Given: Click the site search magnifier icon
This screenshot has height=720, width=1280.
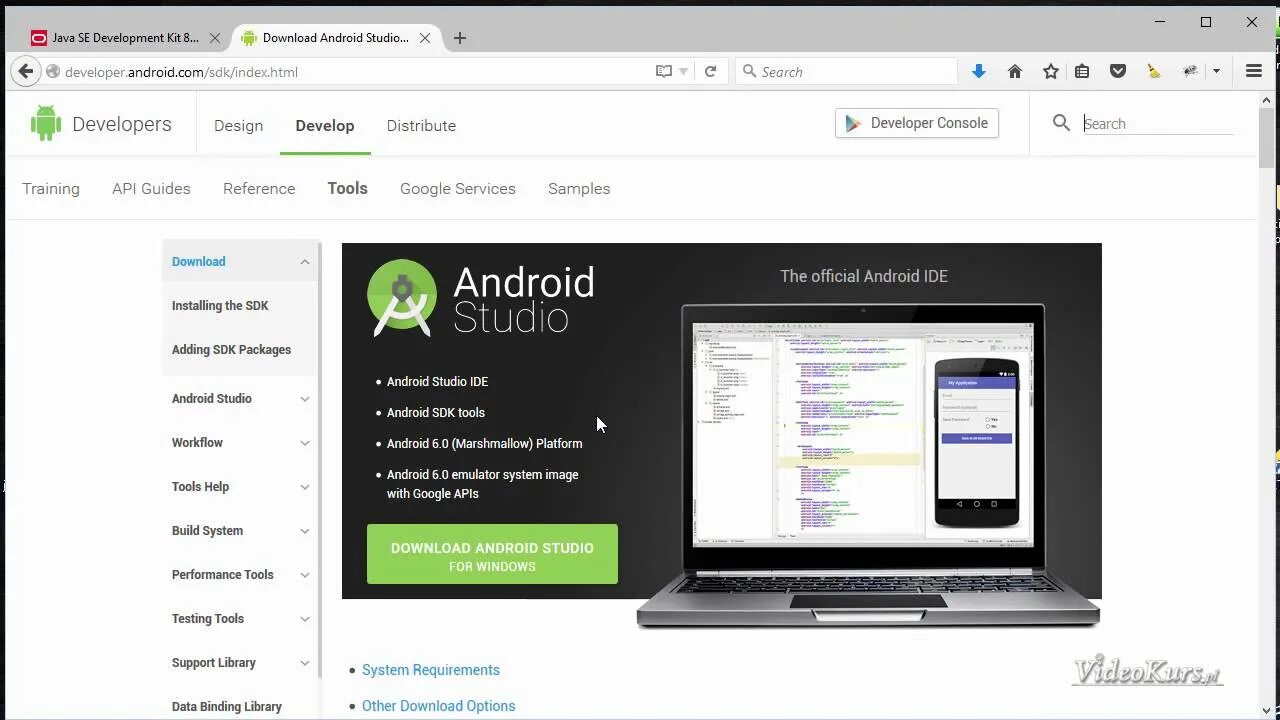Looking at the screenshot, I should [x=1061, y=123].
